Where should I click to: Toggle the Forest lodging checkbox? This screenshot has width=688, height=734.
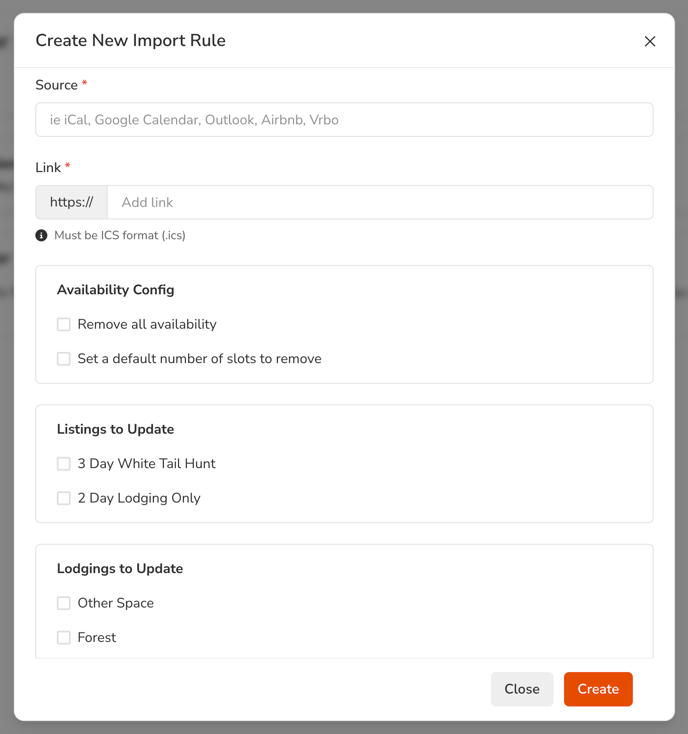coord(64,638)
